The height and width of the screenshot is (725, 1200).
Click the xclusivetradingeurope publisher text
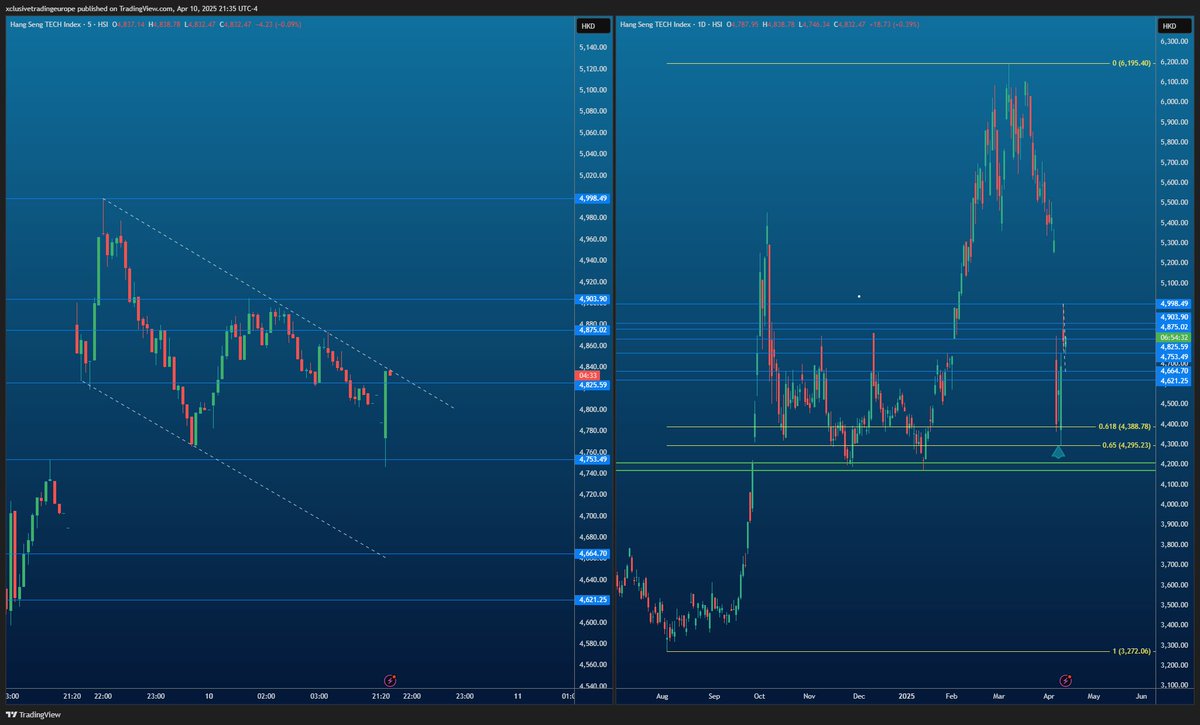pyautogui.click(x=42, y=8)
